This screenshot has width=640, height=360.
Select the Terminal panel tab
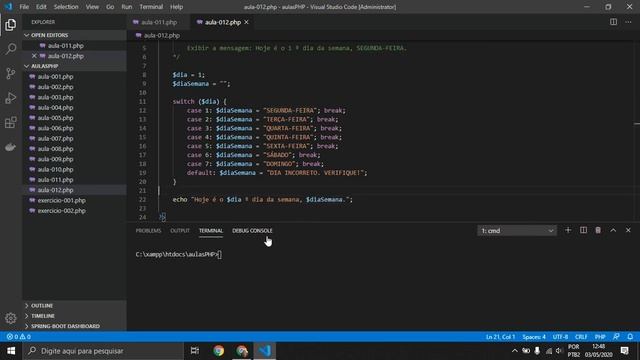point(211,231)
